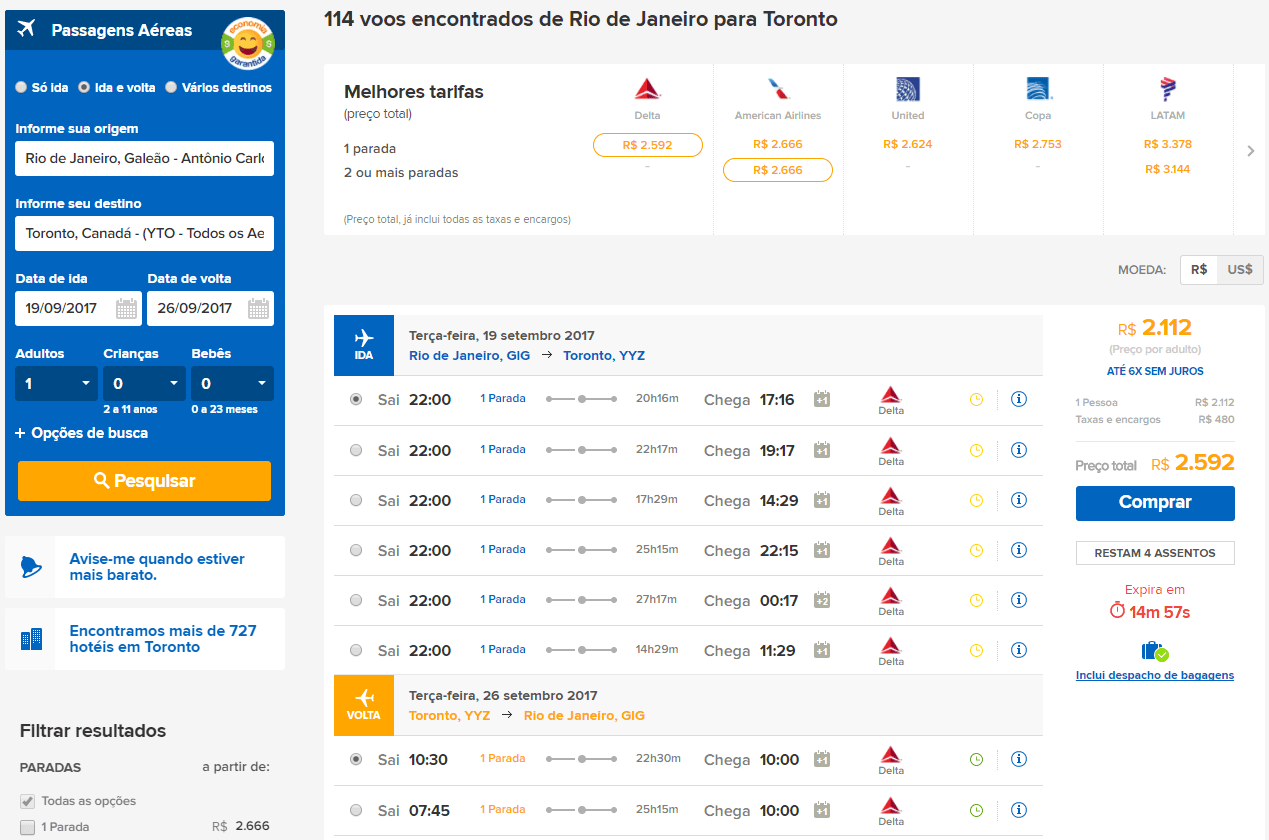The width and height of the screenshot is (1269, 840).
Task: Choose the outbound flight arriving at 14:29
Action: pyautogui.click(x=356, y=500)
